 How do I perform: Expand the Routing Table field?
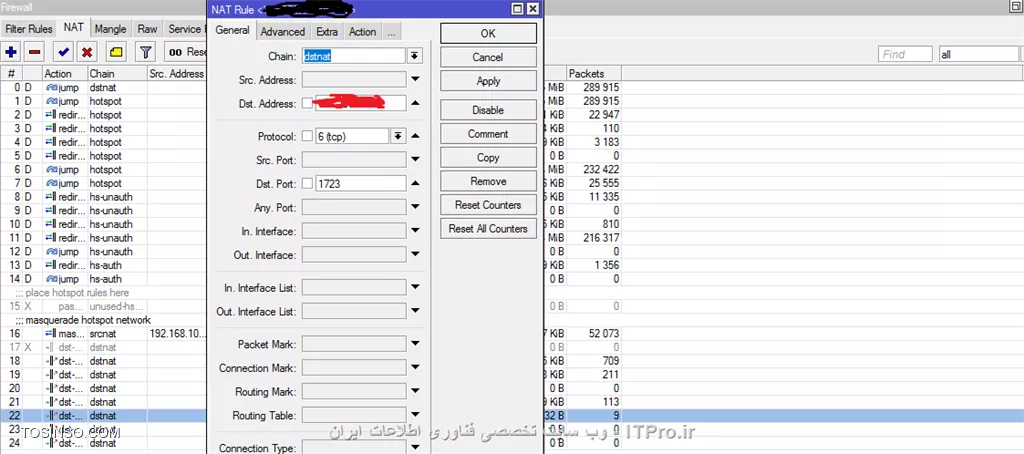click(x=415, y=415)
